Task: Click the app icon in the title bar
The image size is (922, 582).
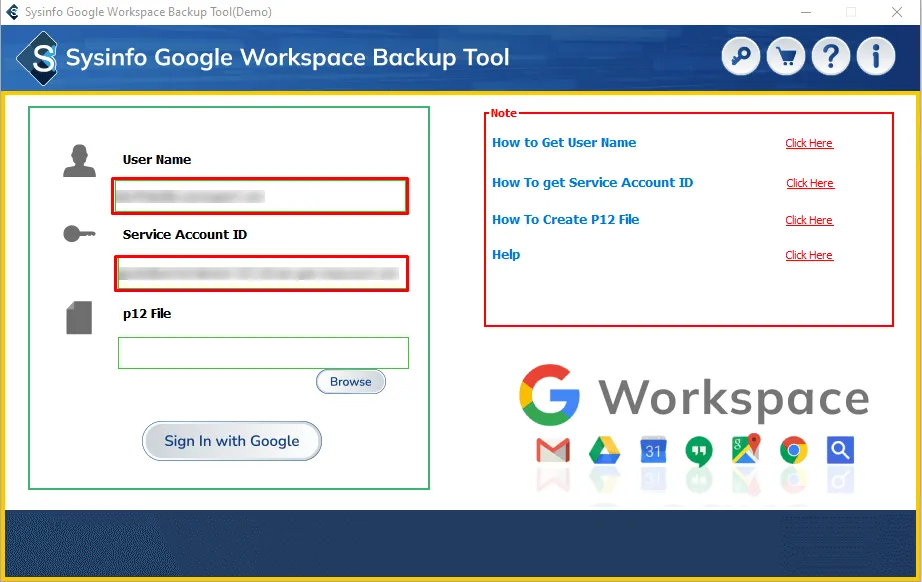Action: [x=12, y=12]
